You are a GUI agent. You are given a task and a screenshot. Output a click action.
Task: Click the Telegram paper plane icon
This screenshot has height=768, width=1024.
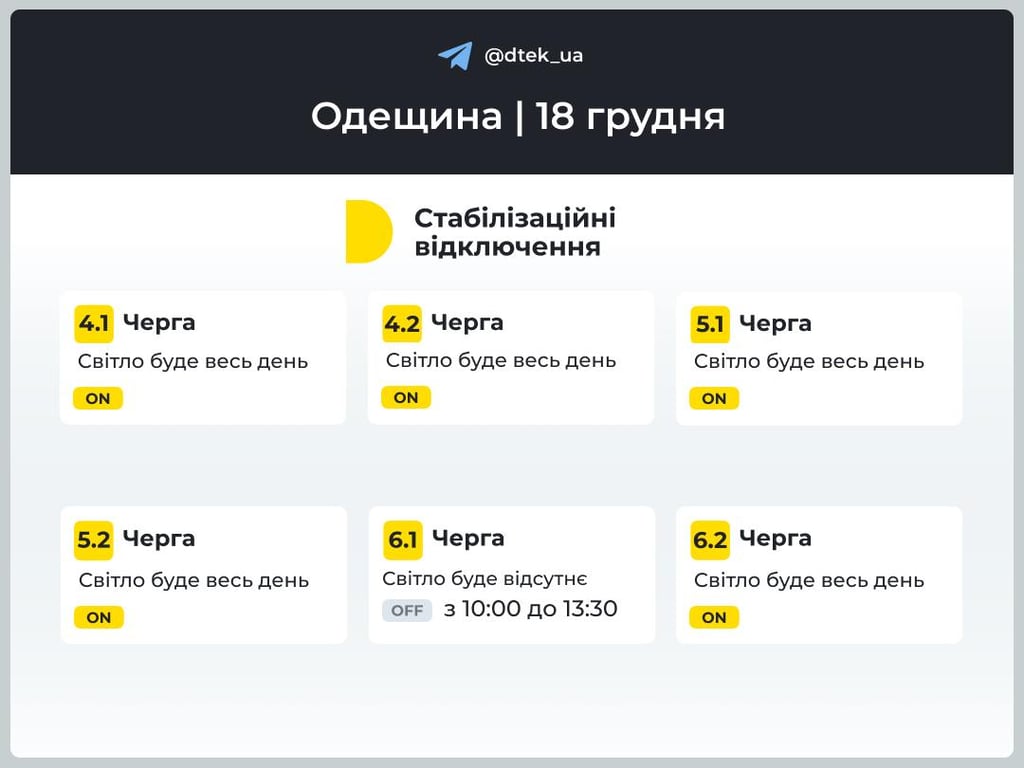(454, 56)
